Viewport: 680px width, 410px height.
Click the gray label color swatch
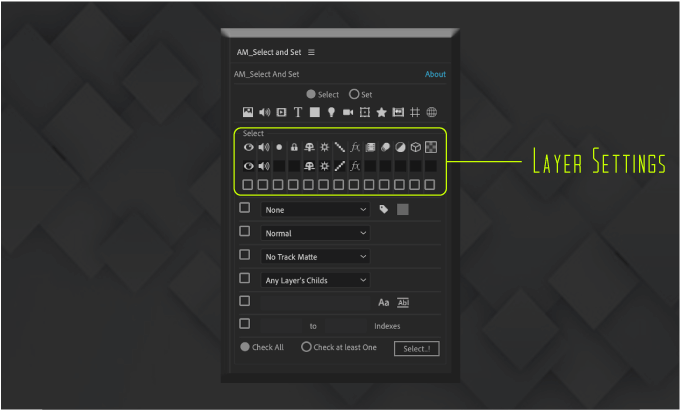402,210
